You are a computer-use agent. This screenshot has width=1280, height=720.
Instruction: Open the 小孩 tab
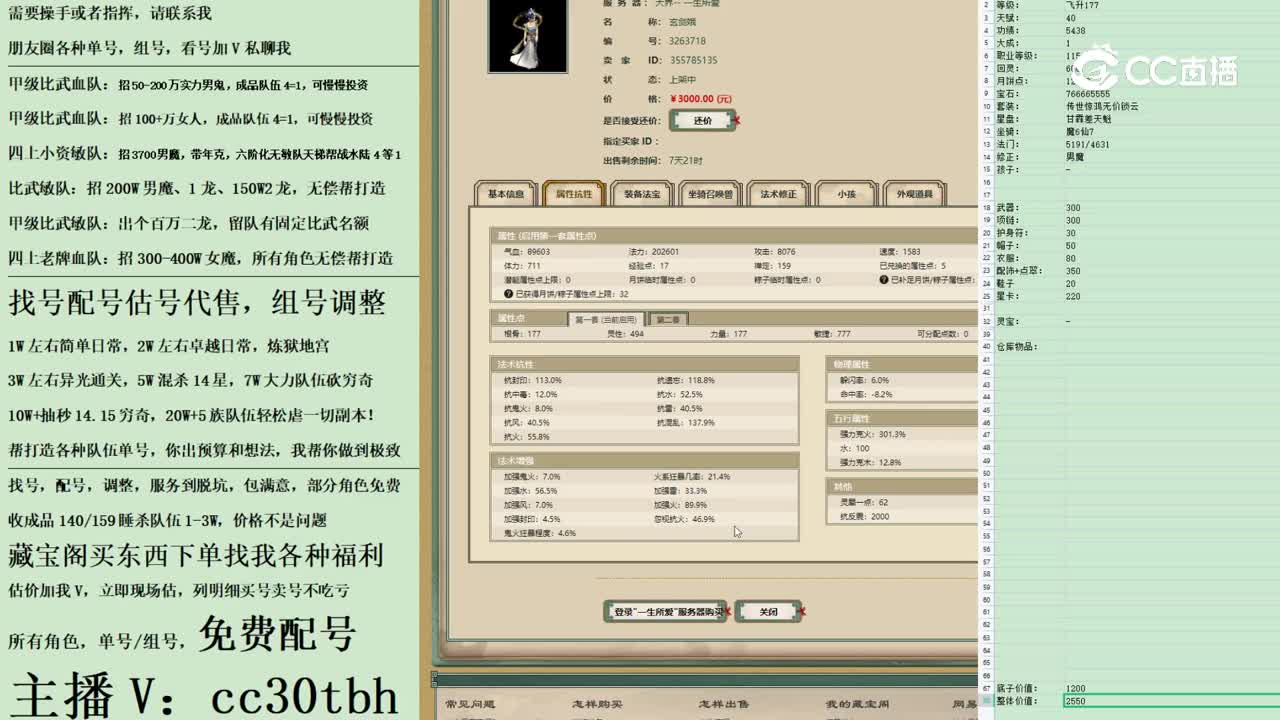[x=846, y=194]
